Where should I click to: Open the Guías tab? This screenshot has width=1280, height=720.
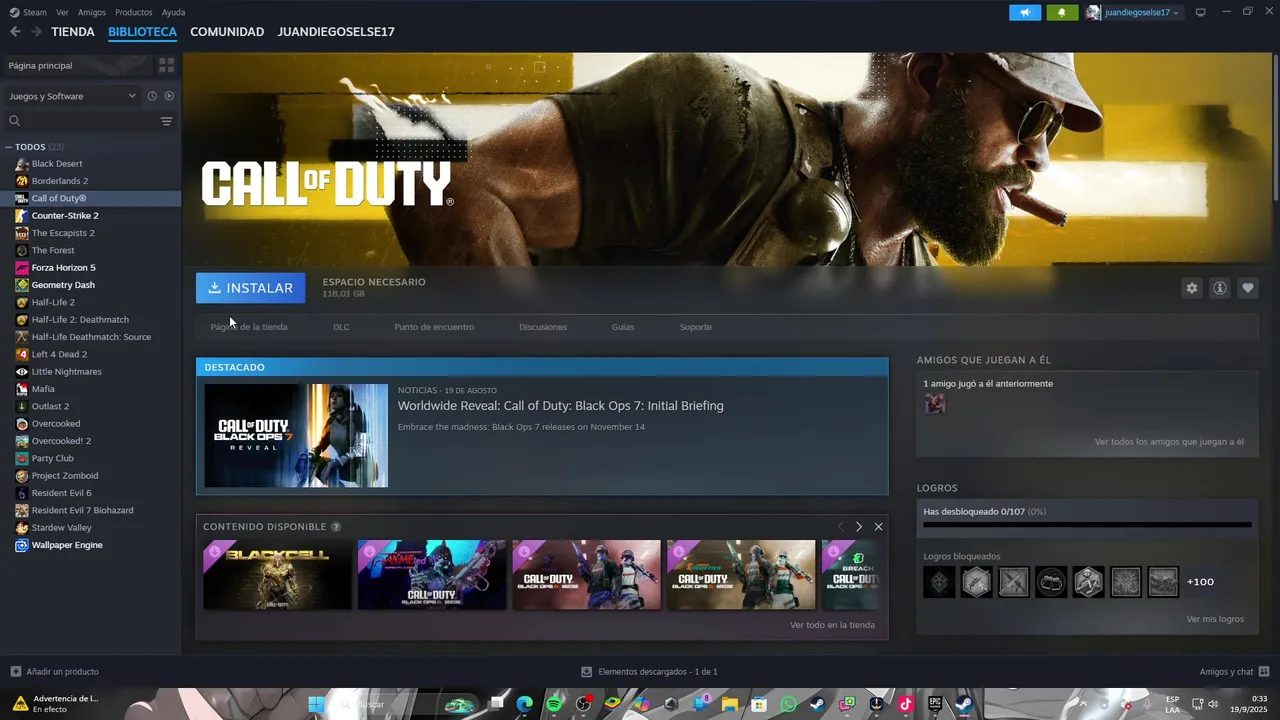[x=623, y=327]
